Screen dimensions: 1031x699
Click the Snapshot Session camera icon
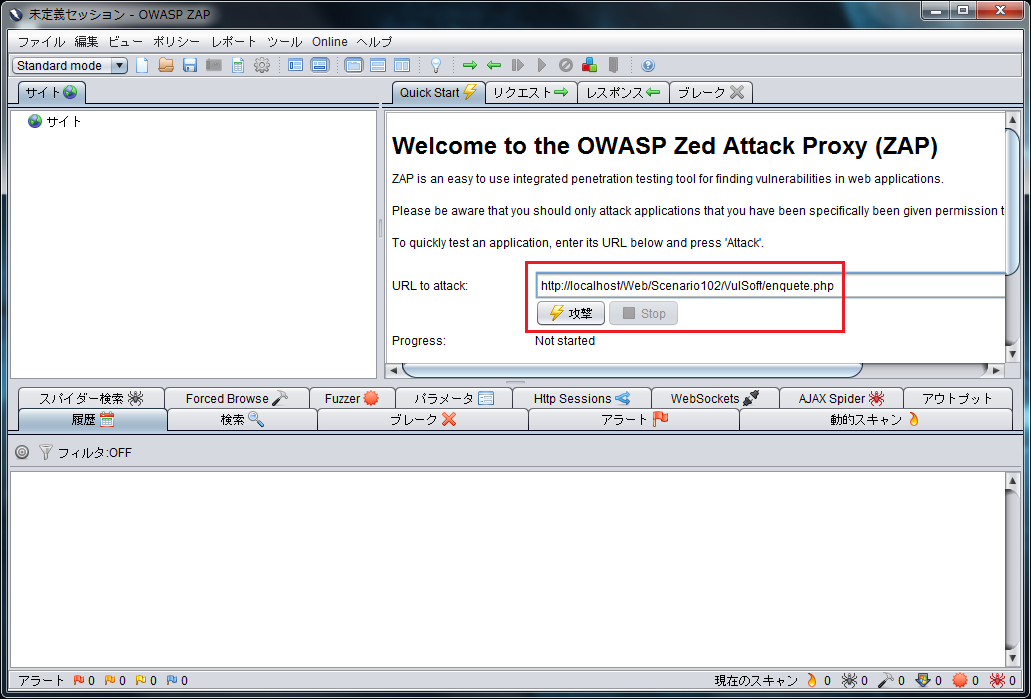coord(214,65)
